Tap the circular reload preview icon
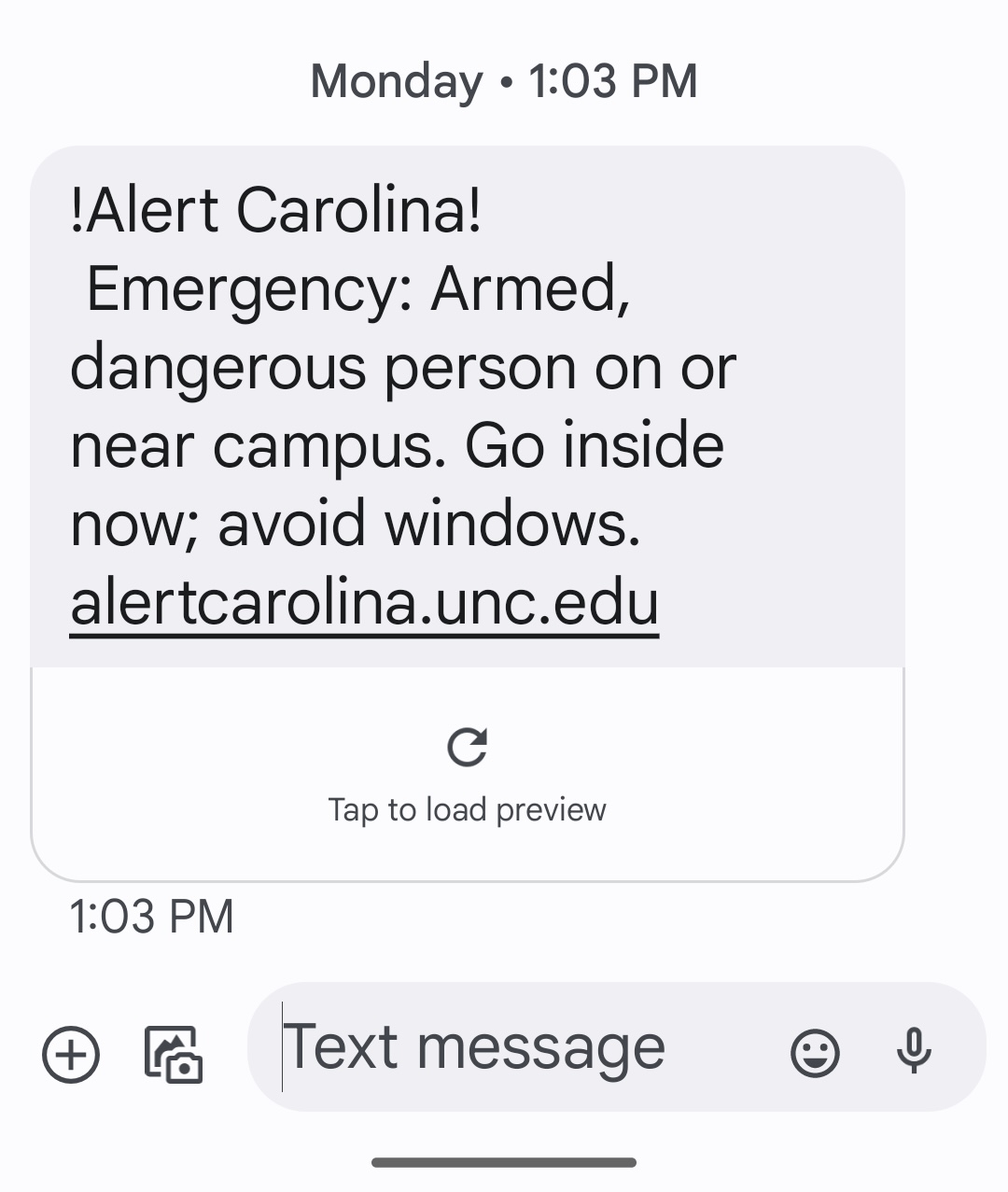Screen dimensions: 1008x1192 (467, 747)
